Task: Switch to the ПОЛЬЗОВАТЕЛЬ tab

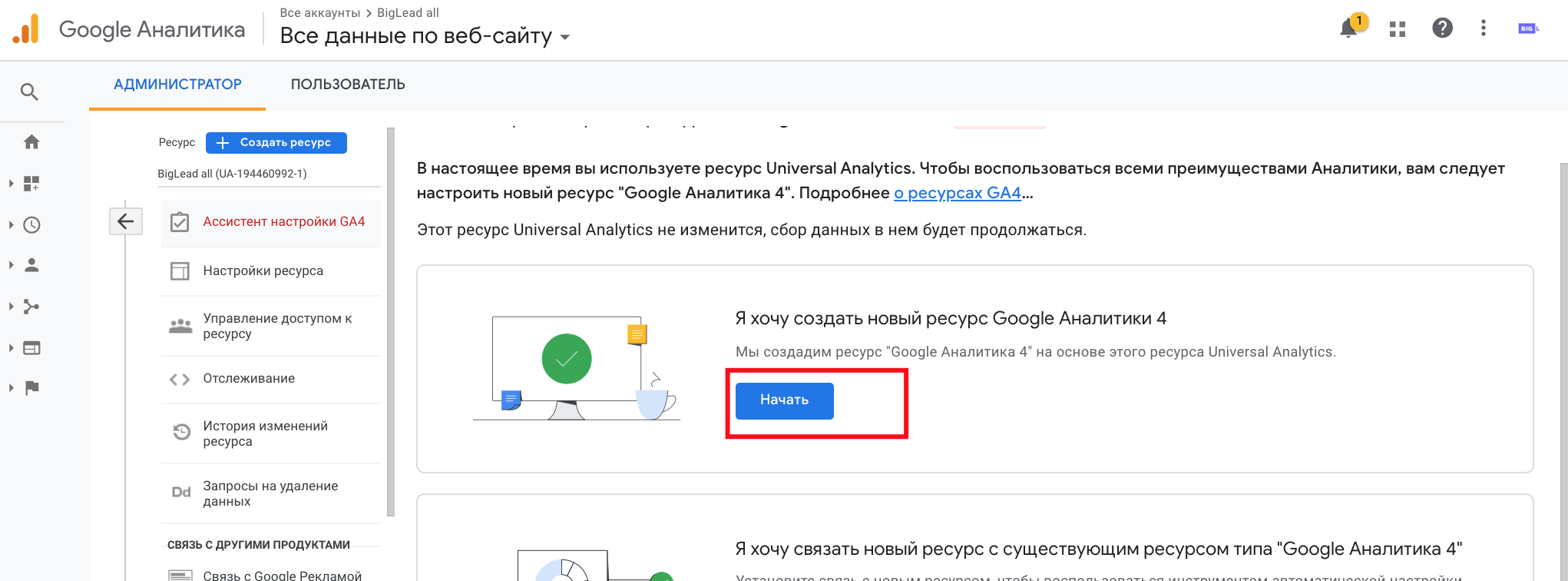Action: 347,85
